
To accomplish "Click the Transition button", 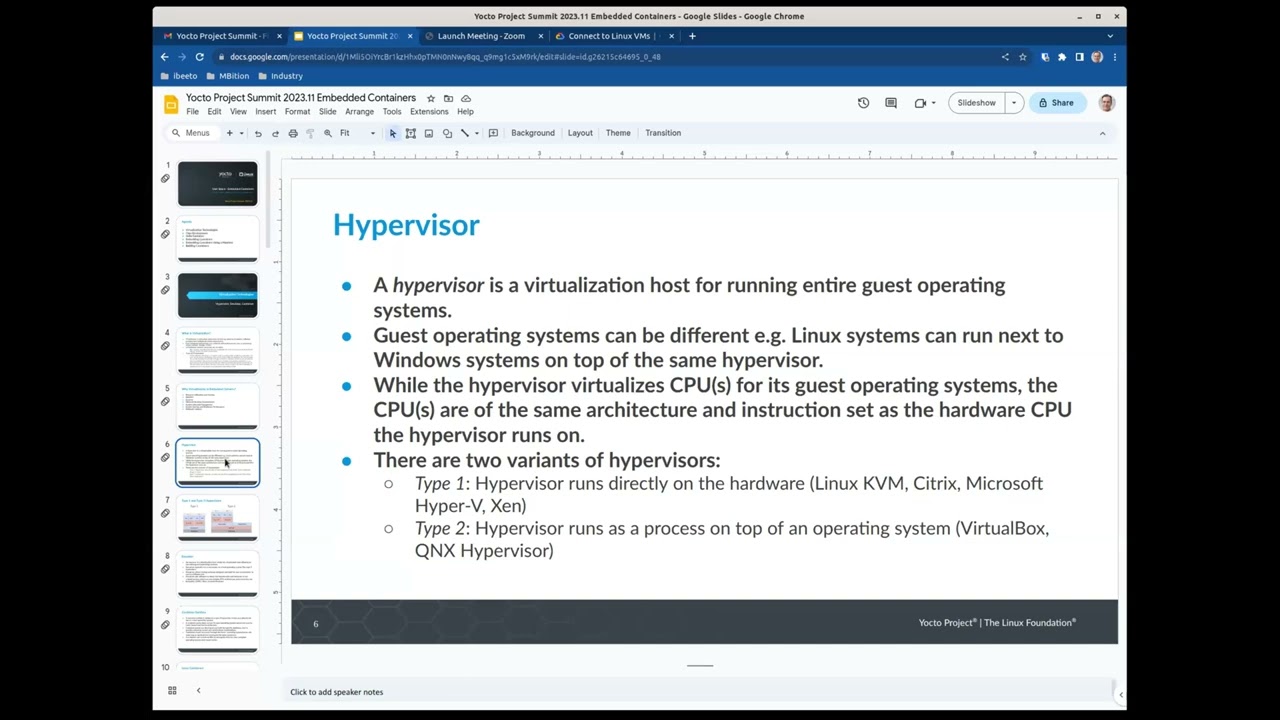I will pos(663,133).
